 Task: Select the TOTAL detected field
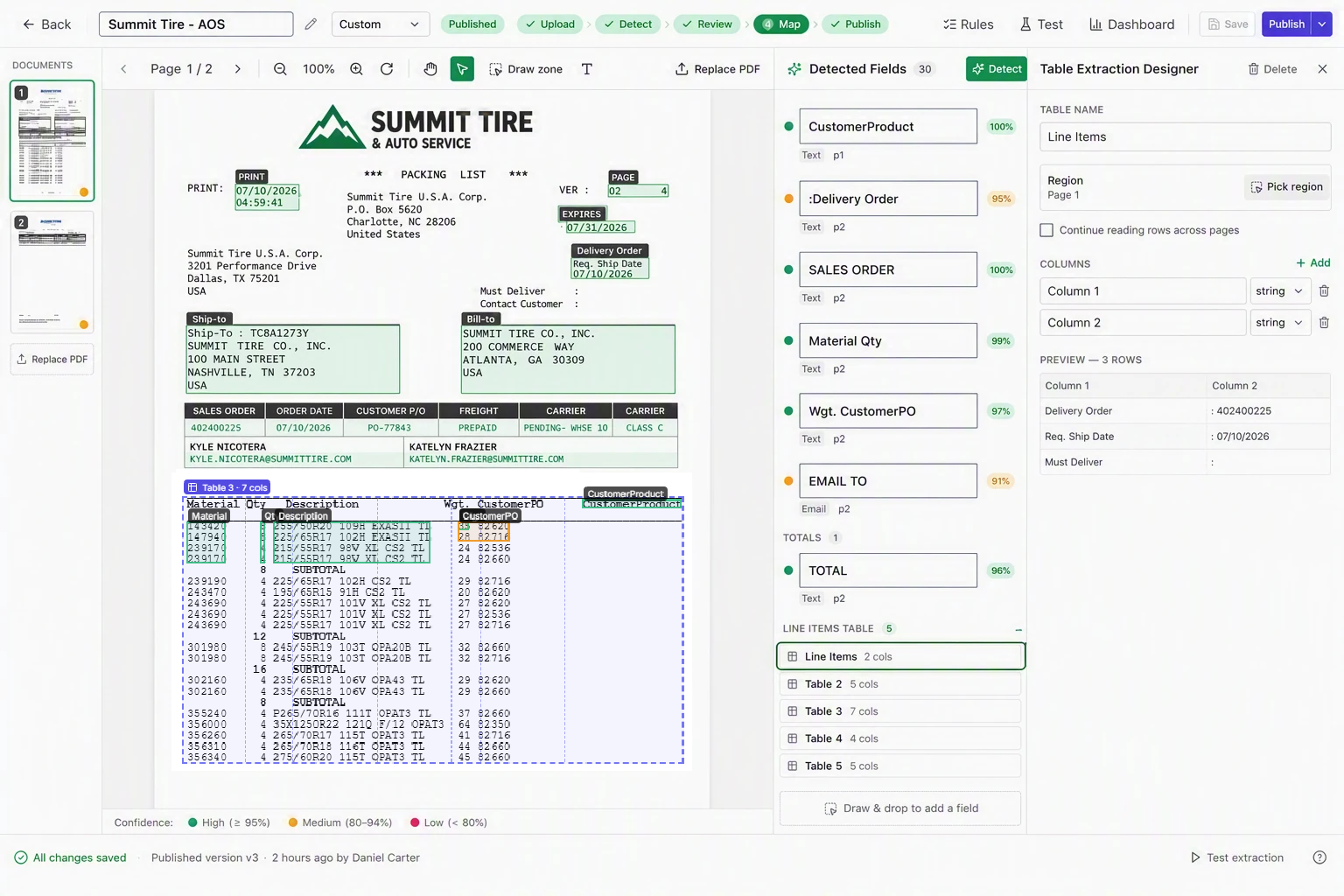888,570
